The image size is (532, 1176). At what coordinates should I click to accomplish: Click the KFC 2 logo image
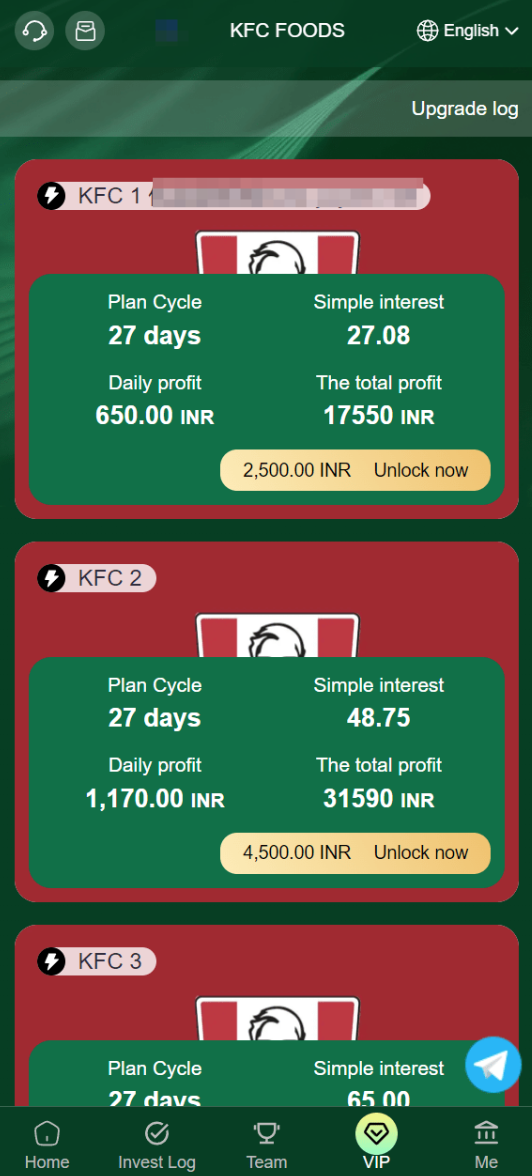pos(278,635)
